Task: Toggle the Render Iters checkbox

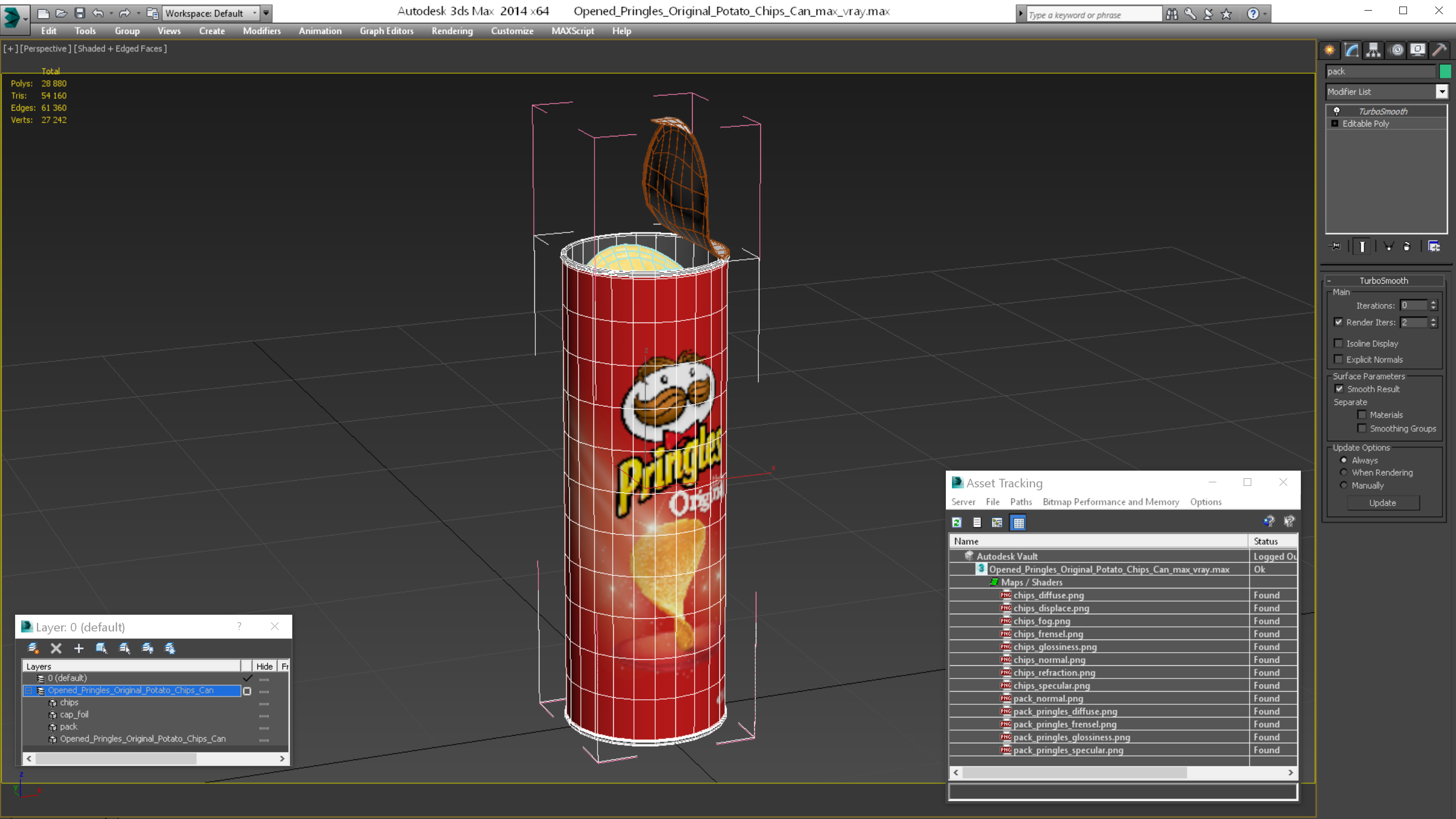Action: tap(1338, 322)
